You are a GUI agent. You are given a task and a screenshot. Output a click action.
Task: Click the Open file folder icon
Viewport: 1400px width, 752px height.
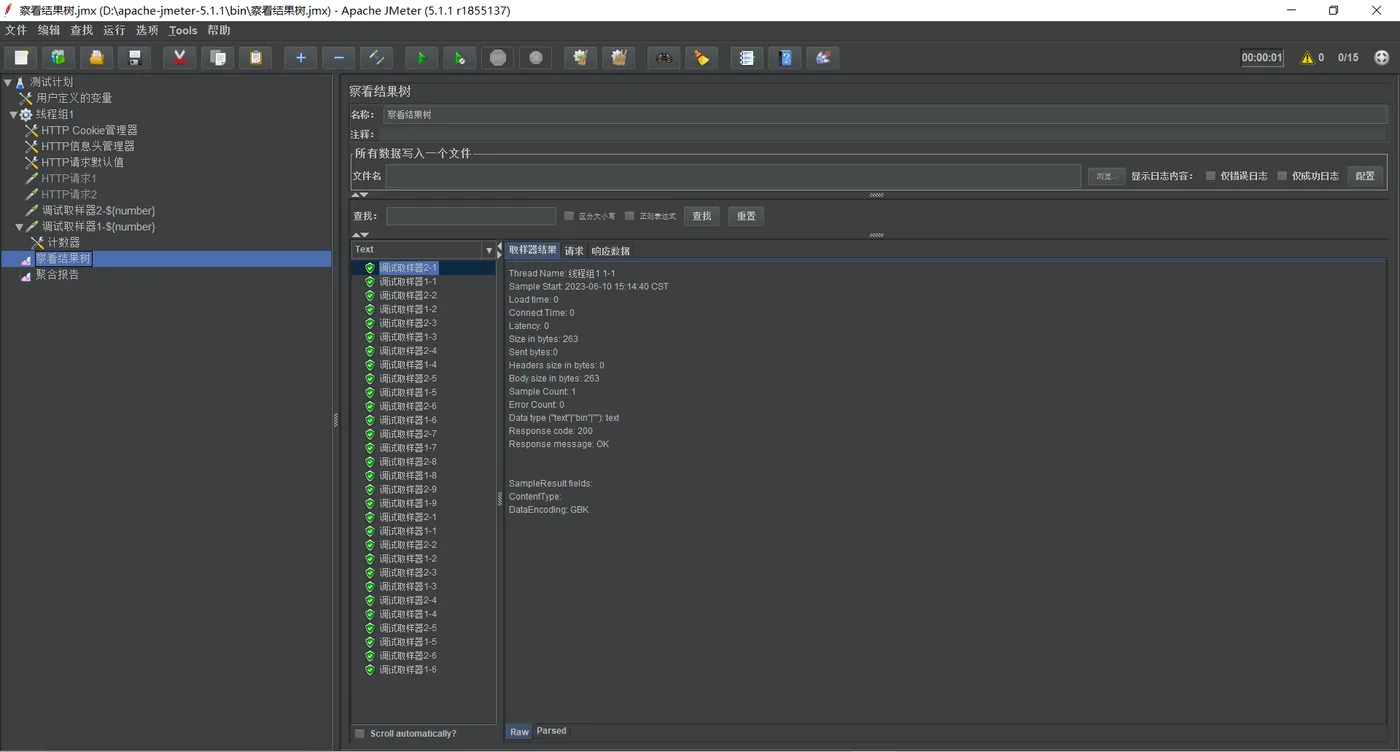click(96, 58)
